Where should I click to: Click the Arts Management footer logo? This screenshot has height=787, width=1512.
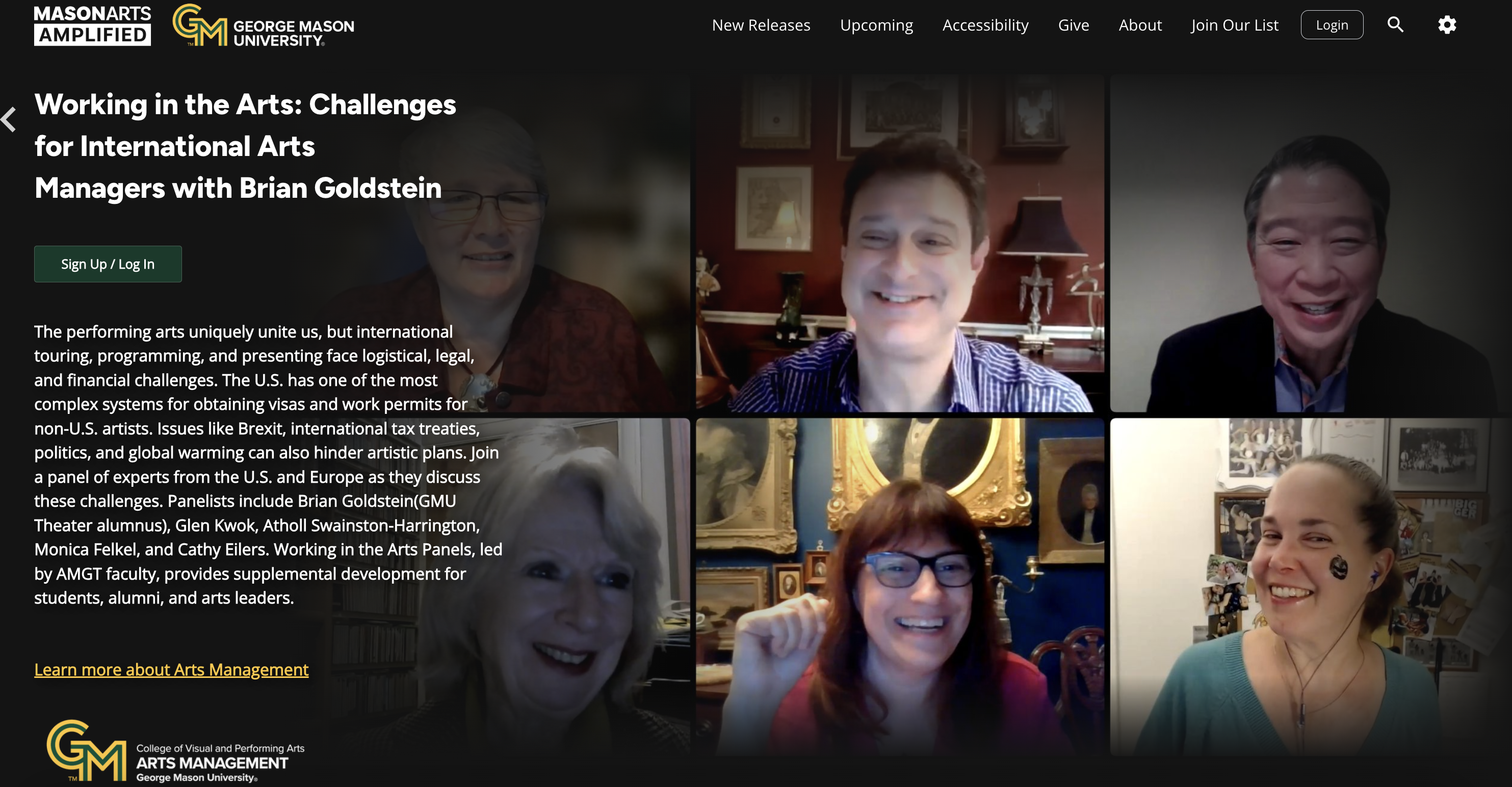[175, 751]
